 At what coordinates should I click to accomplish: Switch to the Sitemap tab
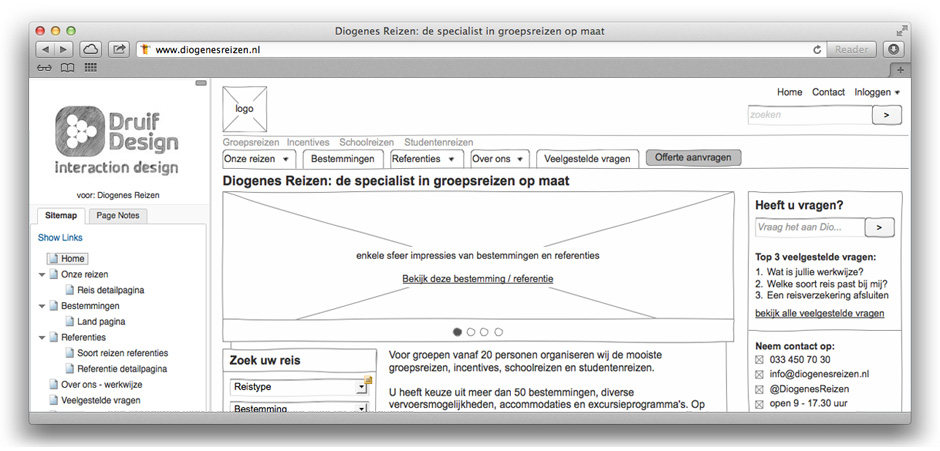[61, 215]
